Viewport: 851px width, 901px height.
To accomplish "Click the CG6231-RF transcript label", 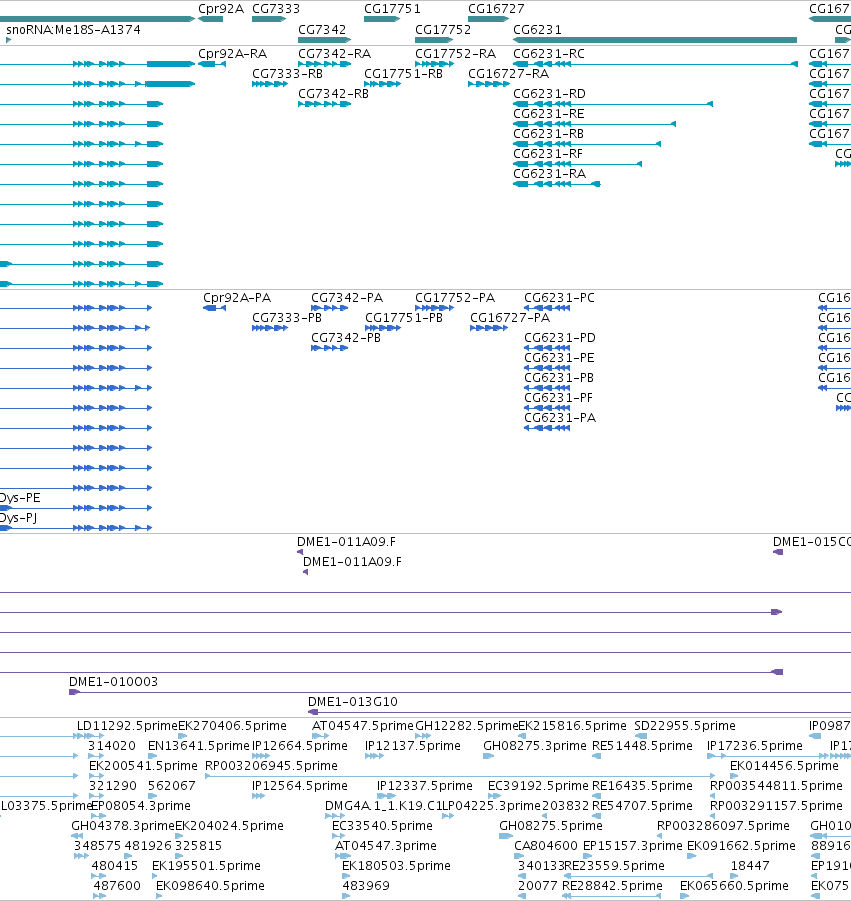I will (x=548, y=153).
